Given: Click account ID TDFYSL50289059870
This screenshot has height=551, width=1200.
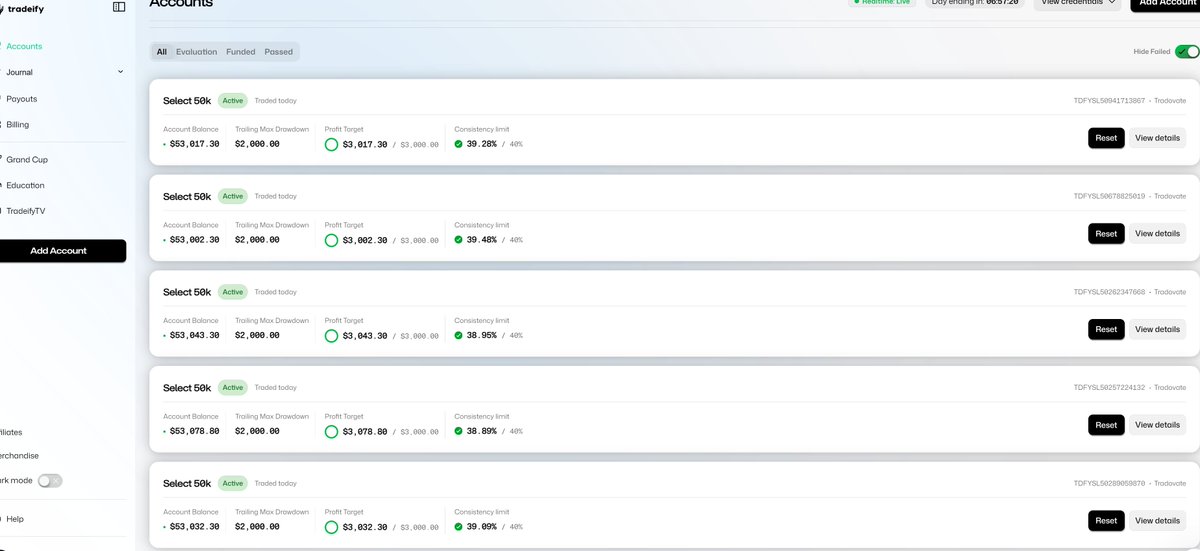Looking at the screenshot, I should tap(1109, 484).
